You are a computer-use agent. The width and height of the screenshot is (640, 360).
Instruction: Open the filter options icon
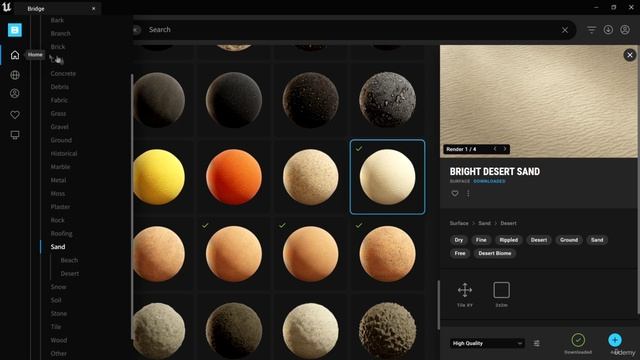tap(591, 29)
